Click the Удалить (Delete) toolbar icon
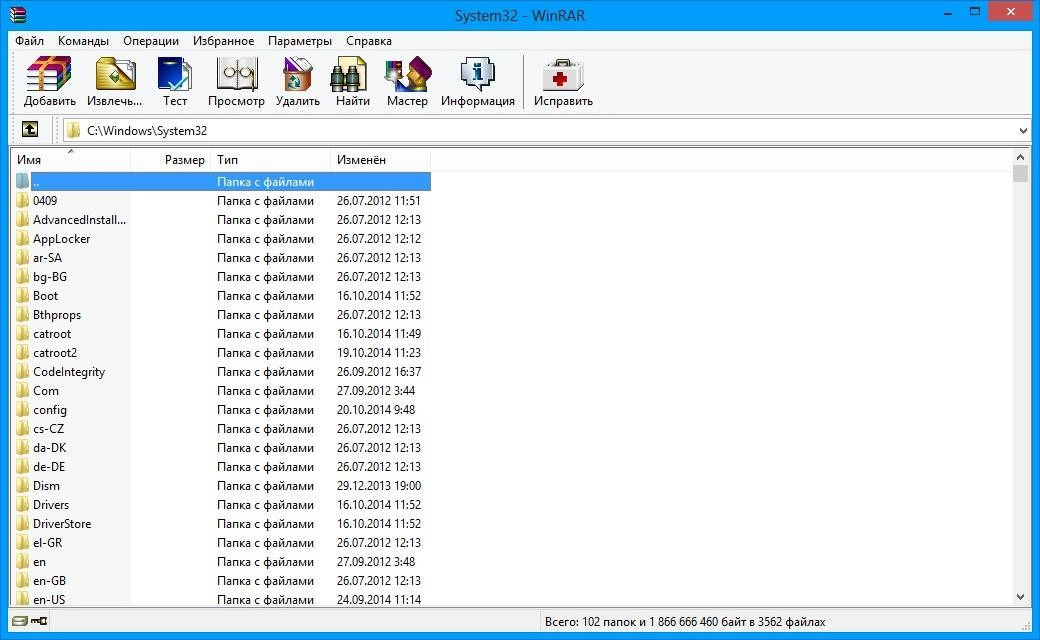 (298, 81)
